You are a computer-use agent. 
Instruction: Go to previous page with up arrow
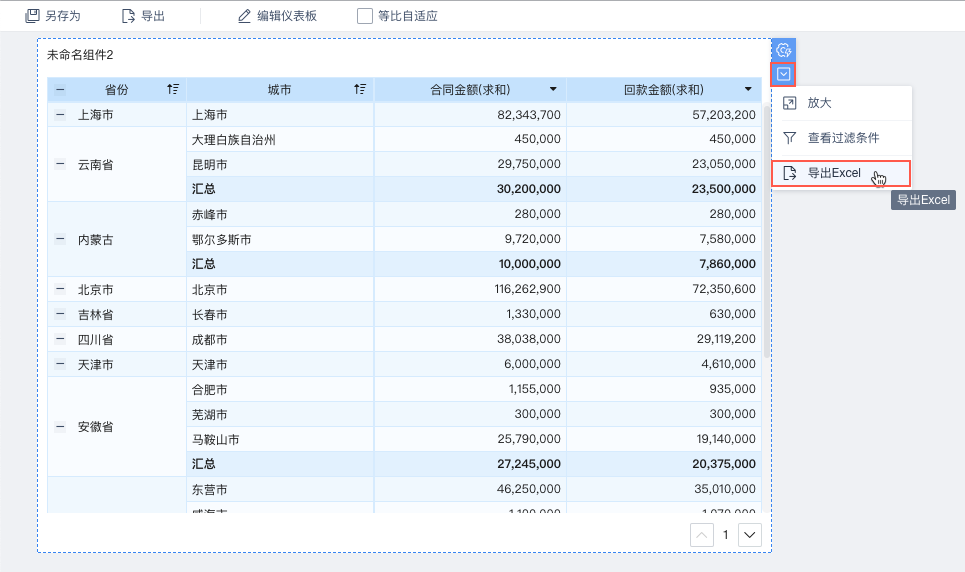tap(702, 535)
